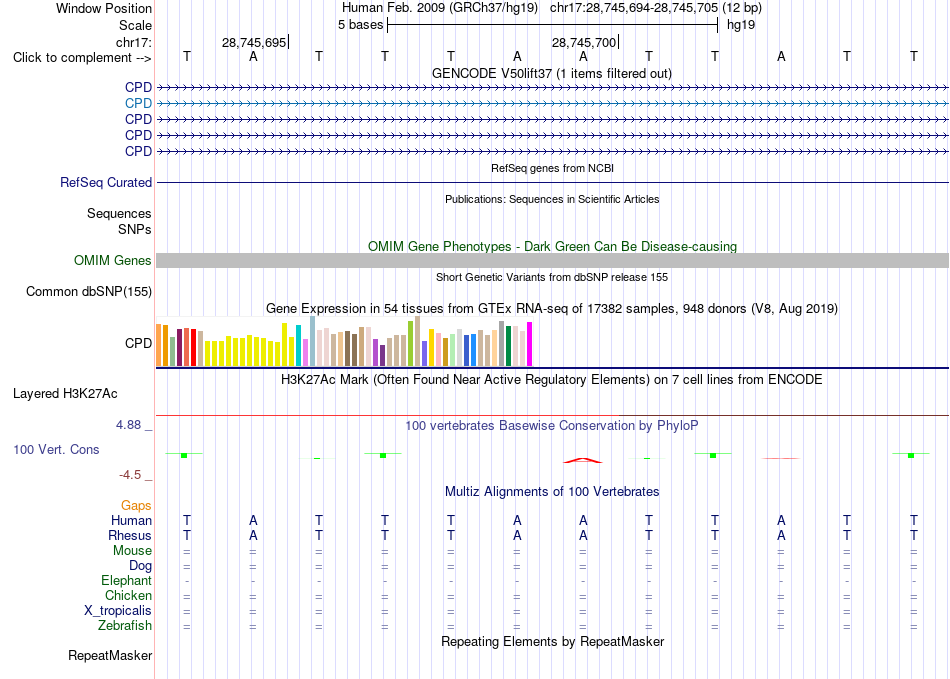Select the Zebrafish alignment row label

tap(125, 625)
